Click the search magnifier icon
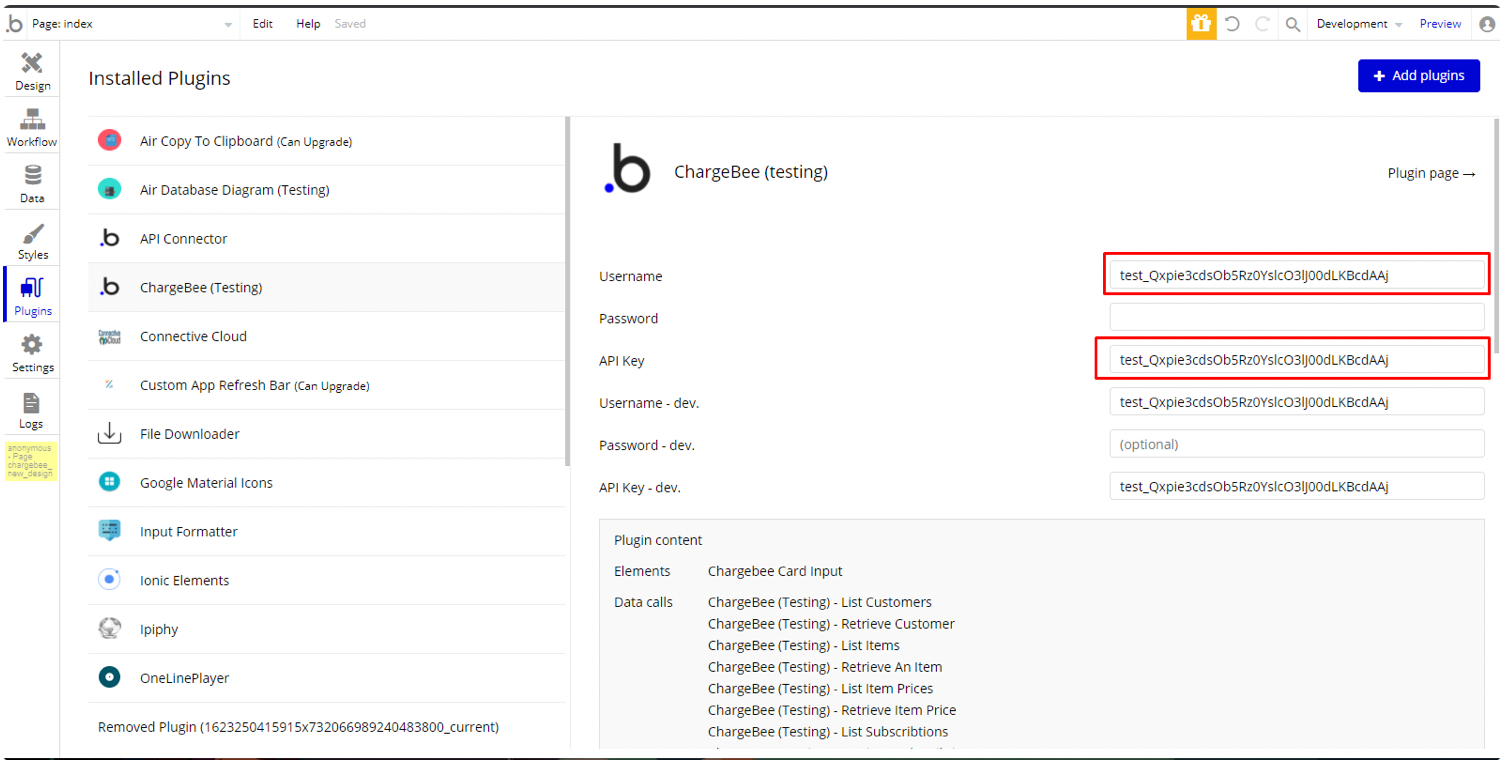 tap(1293, 24)
